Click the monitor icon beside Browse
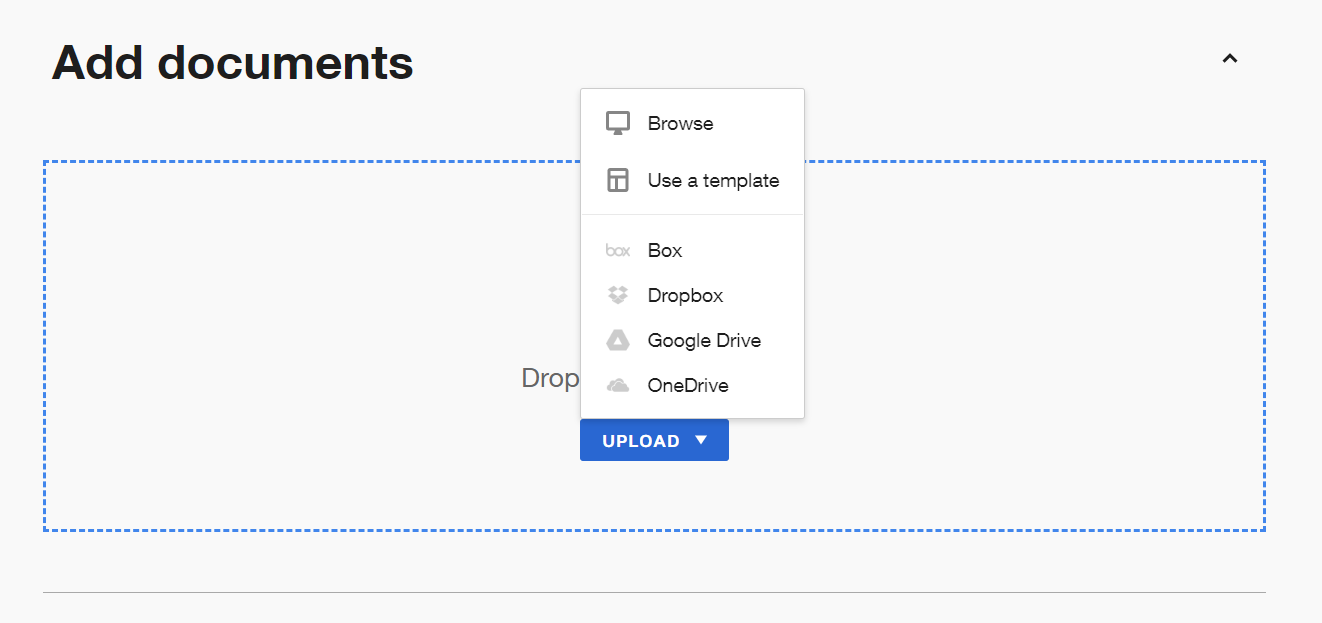Screen dimensions: 1322x623 (618, 124)
